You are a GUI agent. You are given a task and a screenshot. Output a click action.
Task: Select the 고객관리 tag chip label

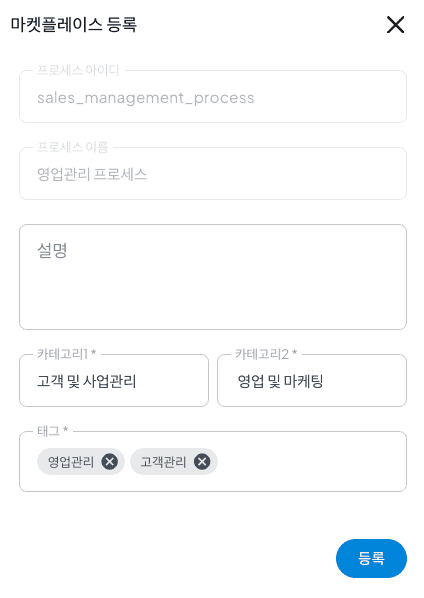(163, 462)
